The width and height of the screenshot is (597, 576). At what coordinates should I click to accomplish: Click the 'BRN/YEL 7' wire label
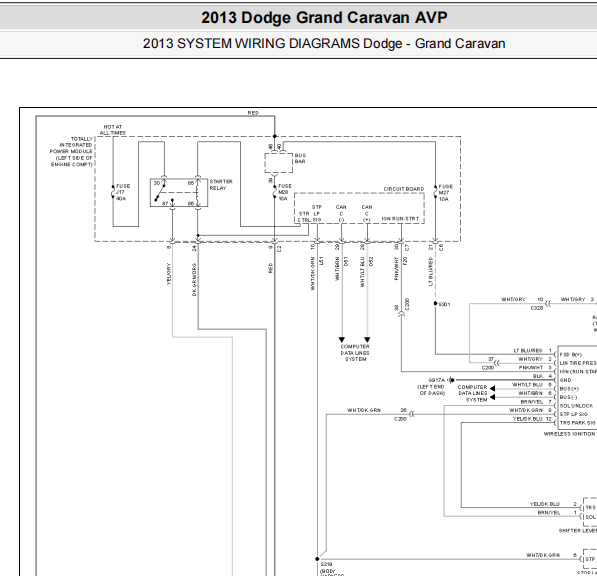(x=536, y=402)
